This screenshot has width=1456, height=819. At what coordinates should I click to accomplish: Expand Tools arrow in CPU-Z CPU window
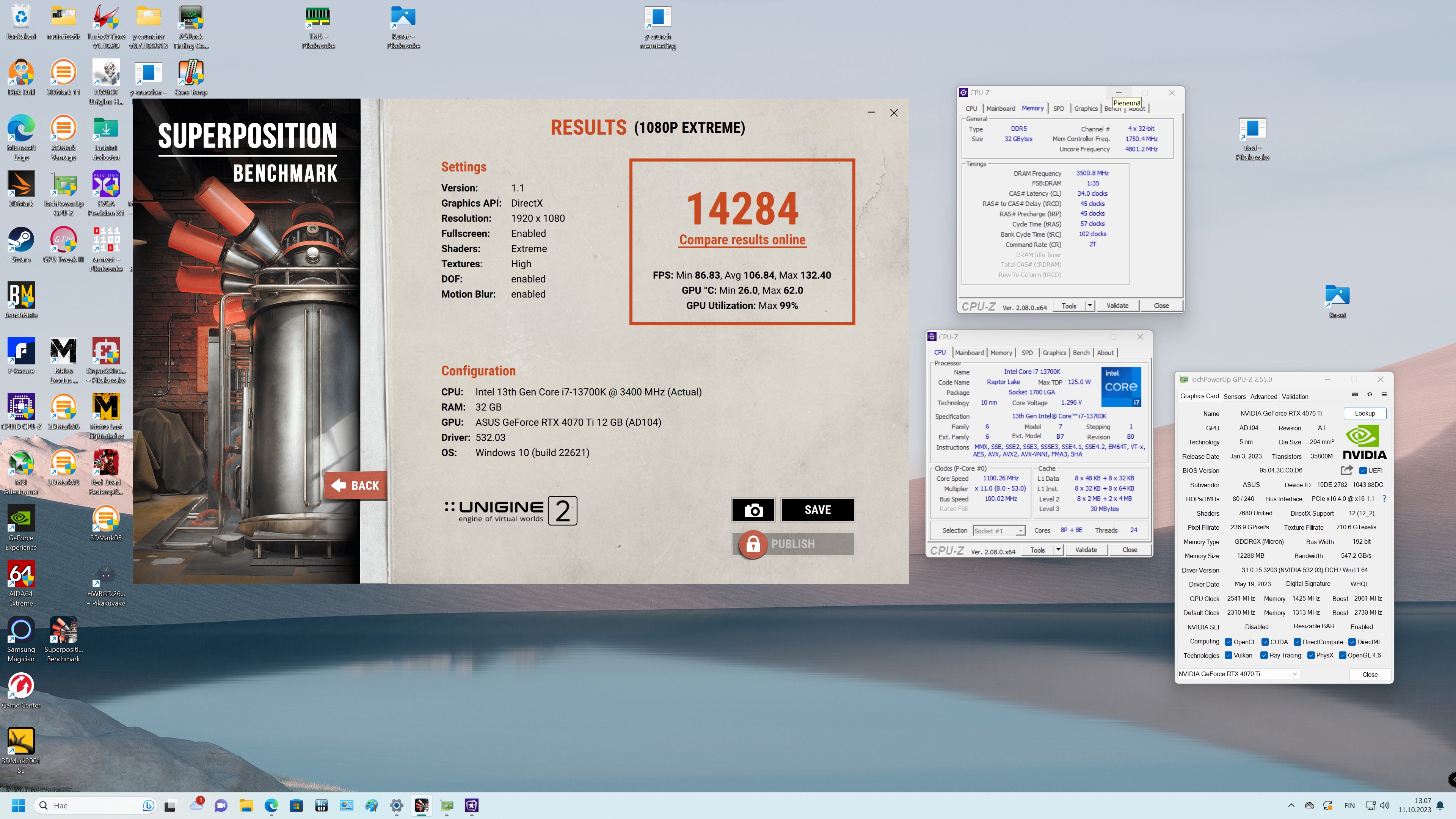tap(1058, 549)
